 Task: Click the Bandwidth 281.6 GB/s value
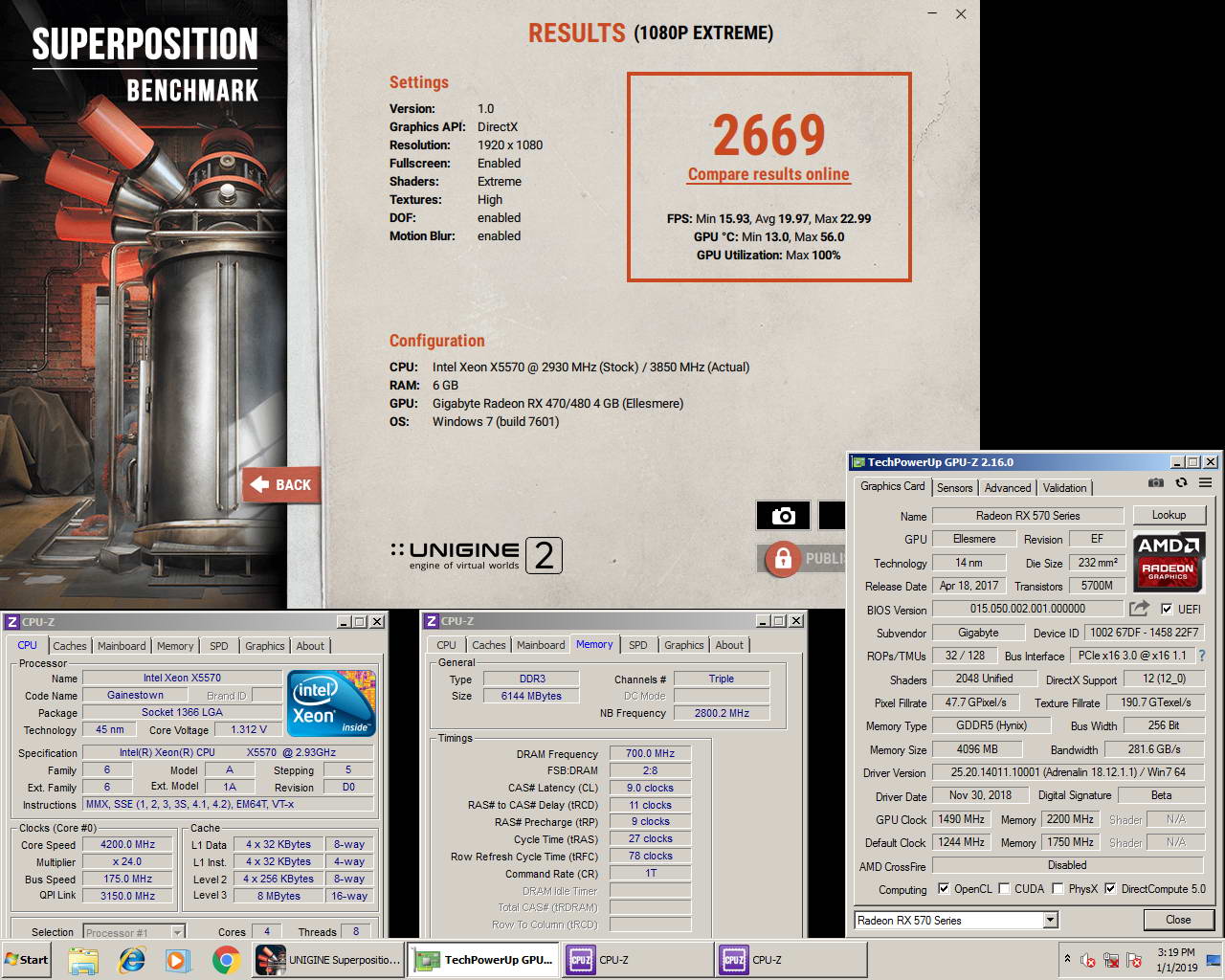click(x=1153, y=749)
